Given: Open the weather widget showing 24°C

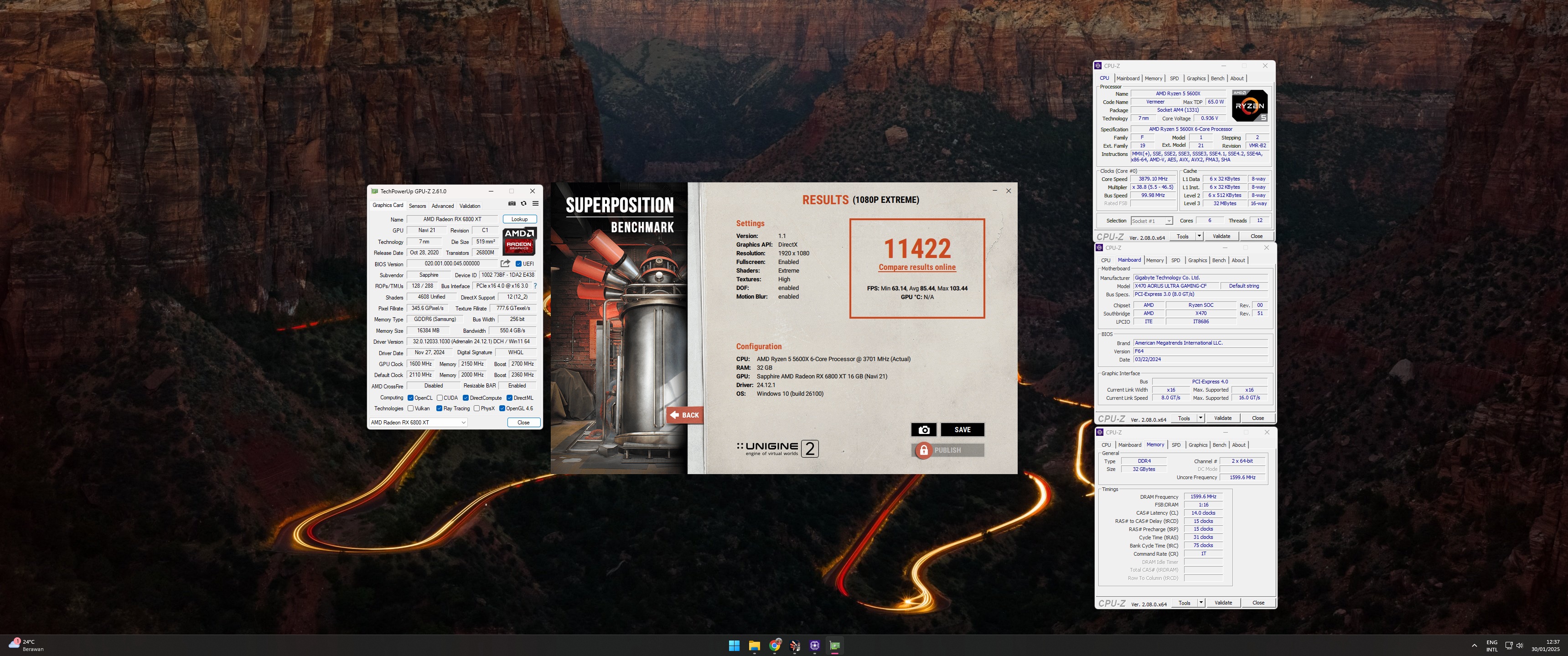Looking at the screenshot, I should tap(26, 645).
